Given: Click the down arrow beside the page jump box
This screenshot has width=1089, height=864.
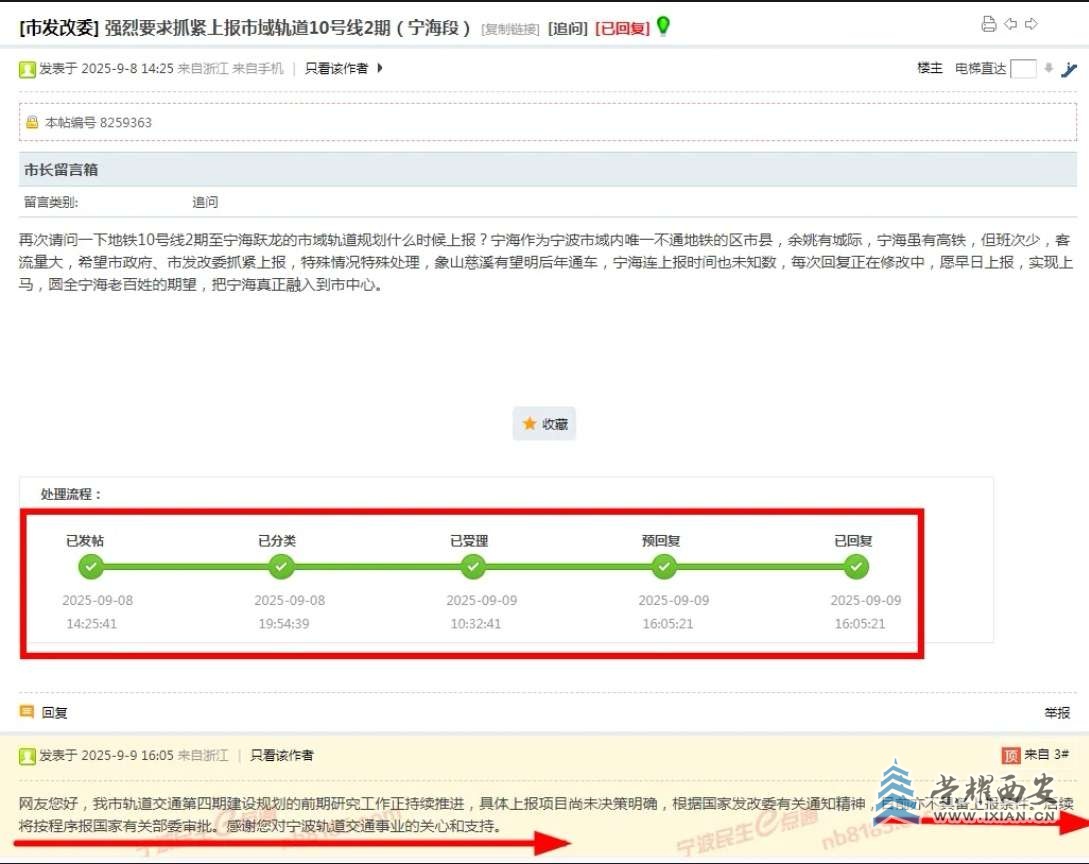Looking at the screenshot, I should pyautogui.click(x=1048, y=68).
